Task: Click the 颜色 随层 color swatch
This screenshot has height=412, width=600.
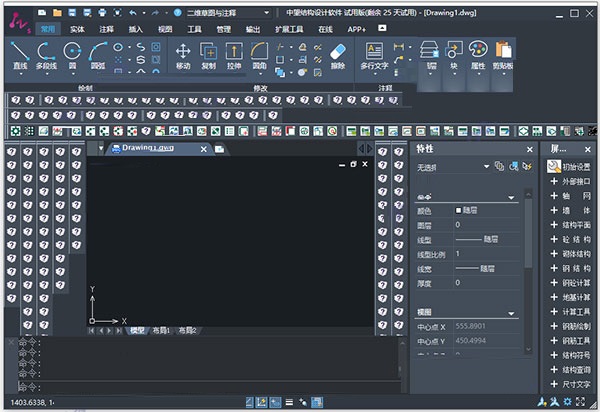Action: click(459, 211)
